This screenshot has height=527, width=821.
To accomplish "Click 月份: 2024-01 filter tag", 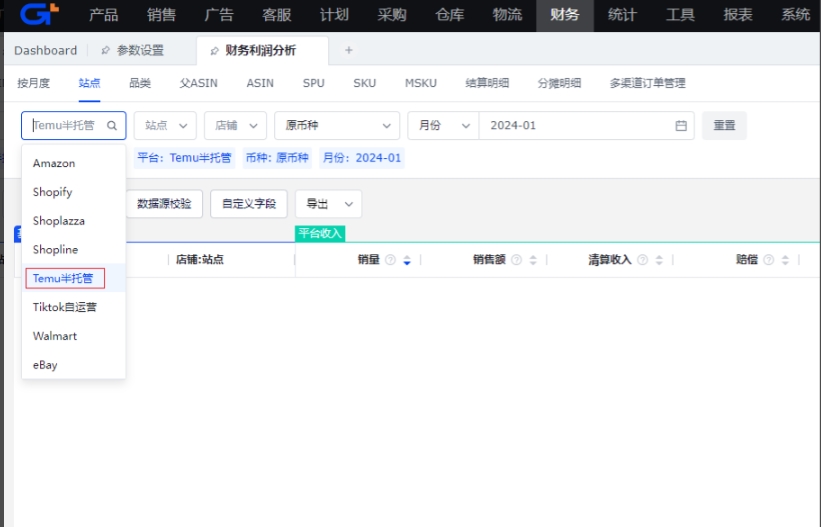I will click(362, 158).
